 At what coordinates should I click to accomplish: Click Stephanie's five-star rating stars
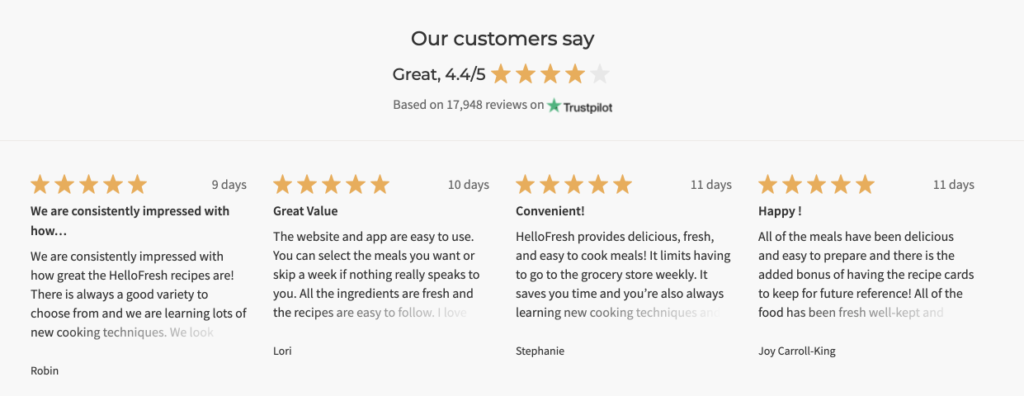click(574, 185)
